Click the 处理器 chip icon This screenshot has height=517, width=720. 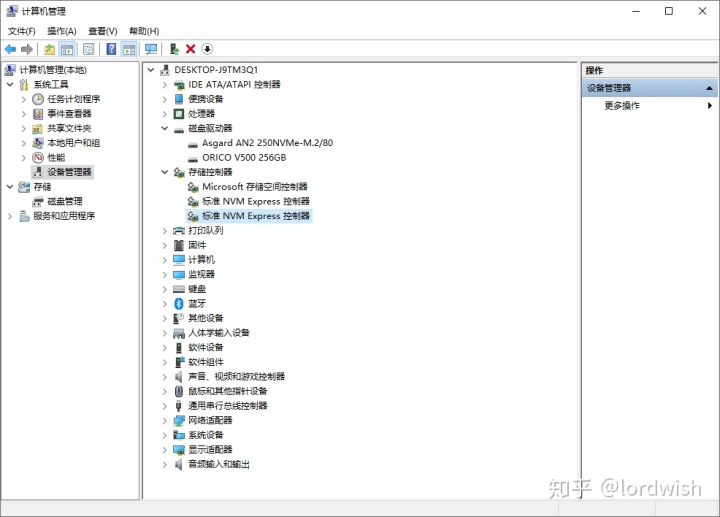179,114
